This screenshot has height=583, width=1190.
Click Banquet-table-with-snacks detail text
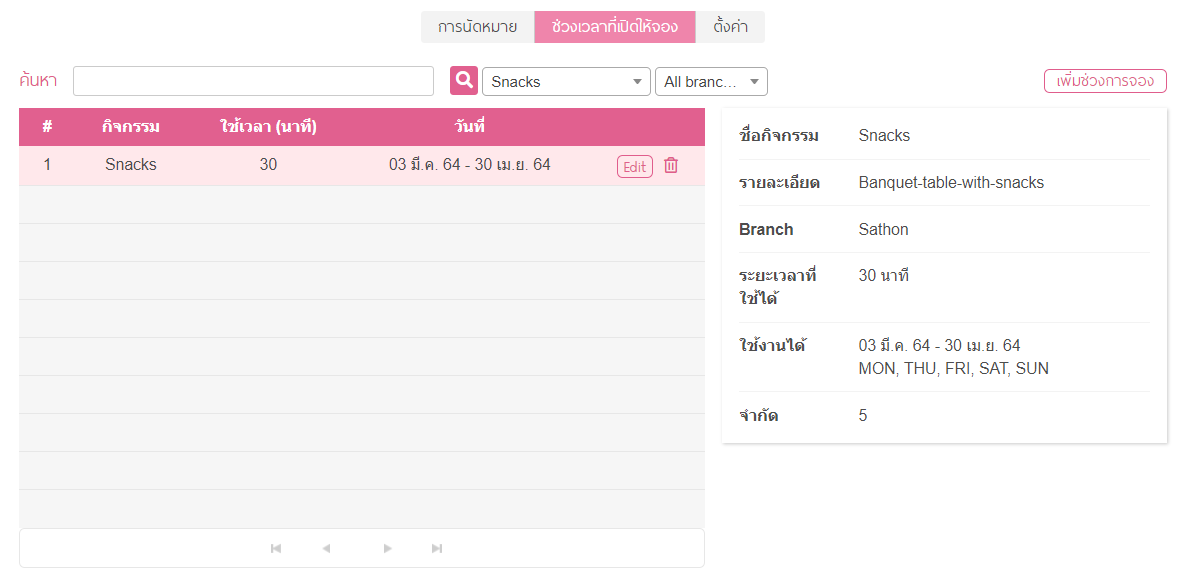tap(952, 182)
